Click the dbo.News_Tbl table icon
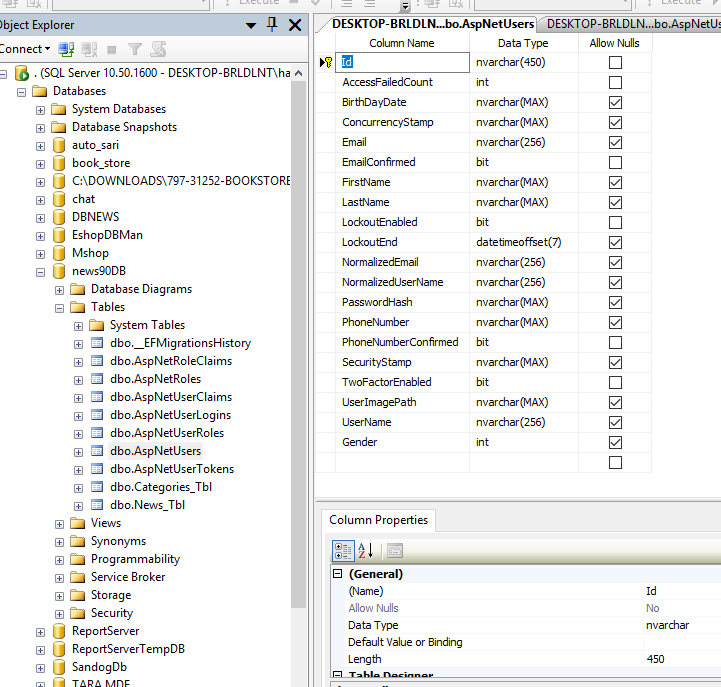The width and height of the screenshot is (721, 687). click(97, 504)
